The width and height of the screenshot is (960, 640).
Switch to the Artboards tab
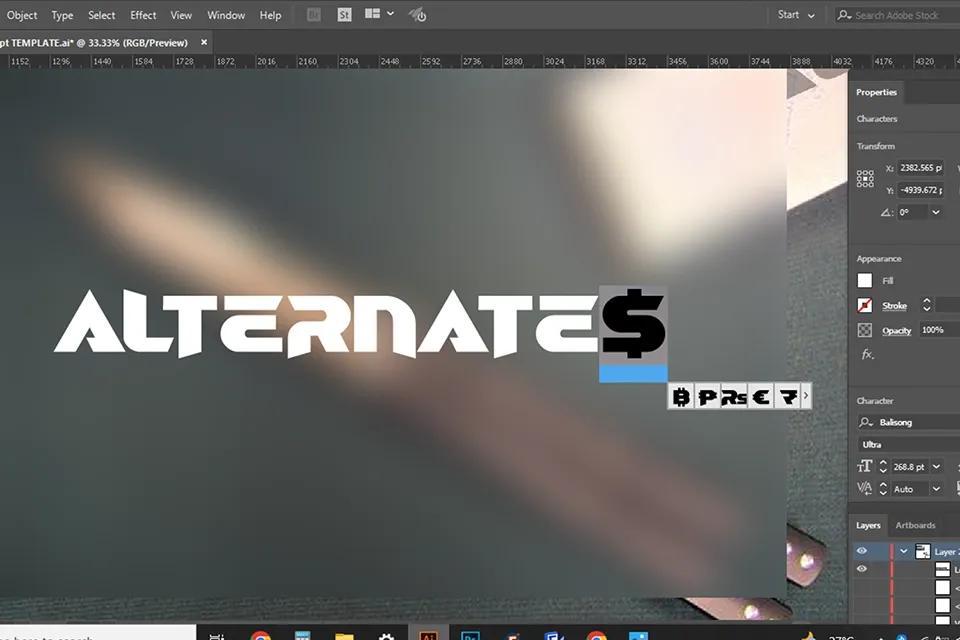[x=915, y=525]
